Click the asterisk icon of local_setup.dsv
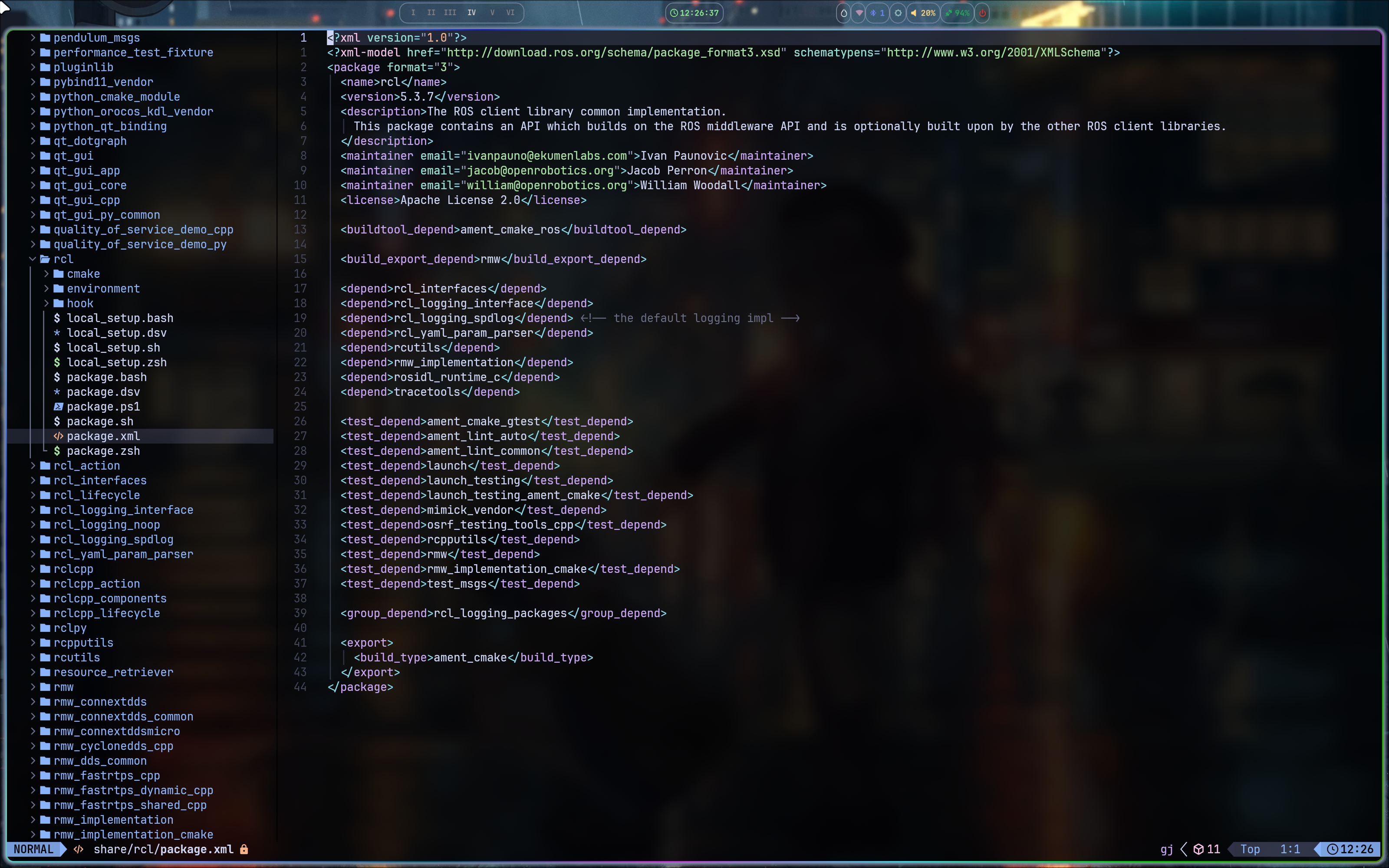This screenshot has width=1389, height=868. pyautogui.click(x=57, y=333)
